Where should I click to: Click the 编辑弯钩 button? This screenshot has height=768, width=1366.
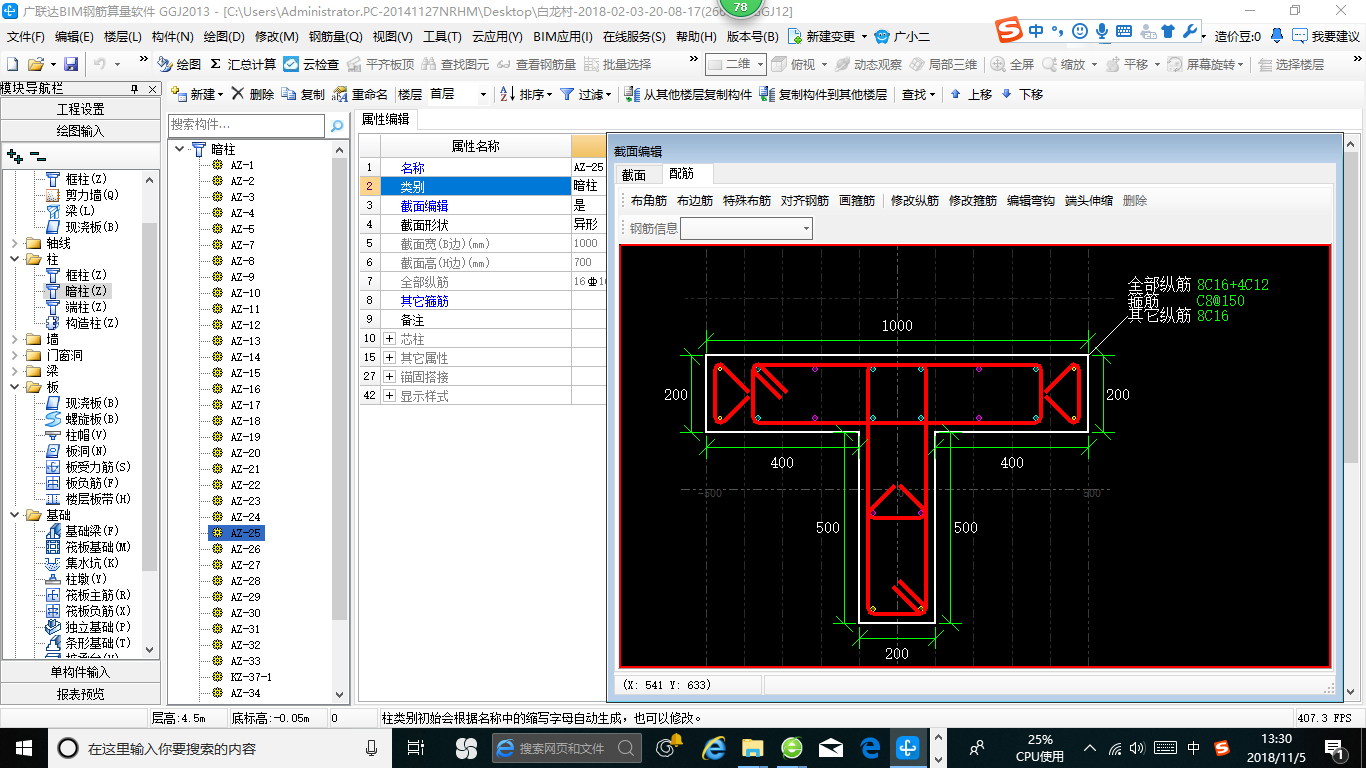pos(1031,201)
